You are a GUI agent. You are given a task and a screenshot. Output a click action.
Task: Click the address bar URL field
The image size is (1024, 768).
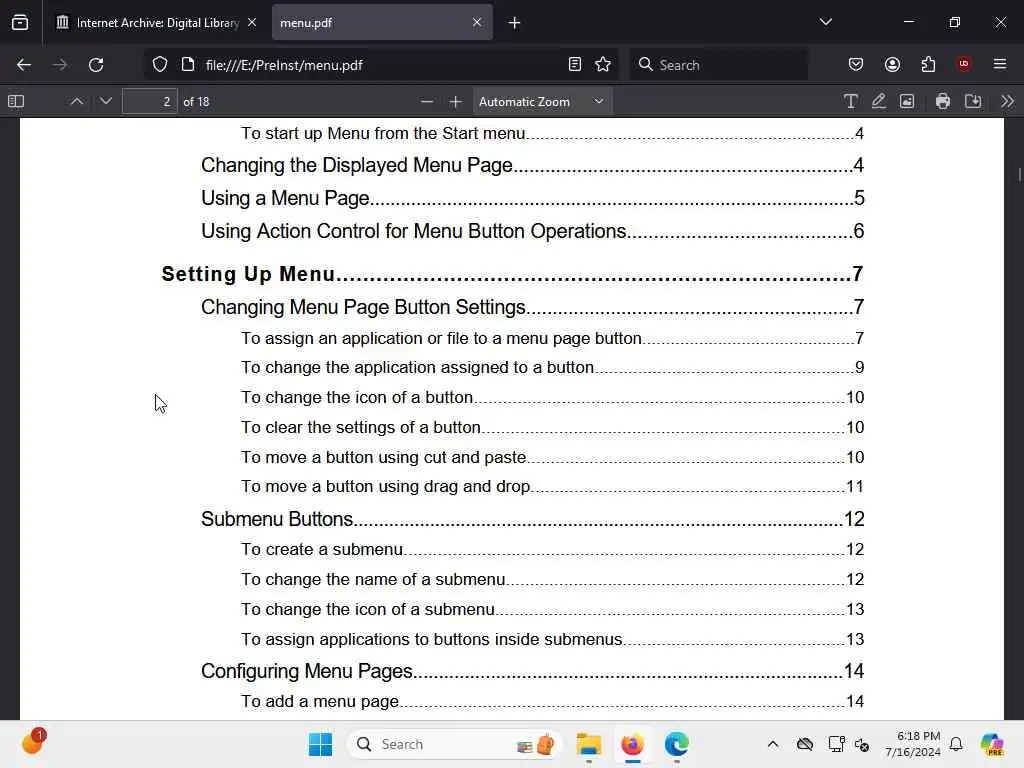(x=382, y=65)
